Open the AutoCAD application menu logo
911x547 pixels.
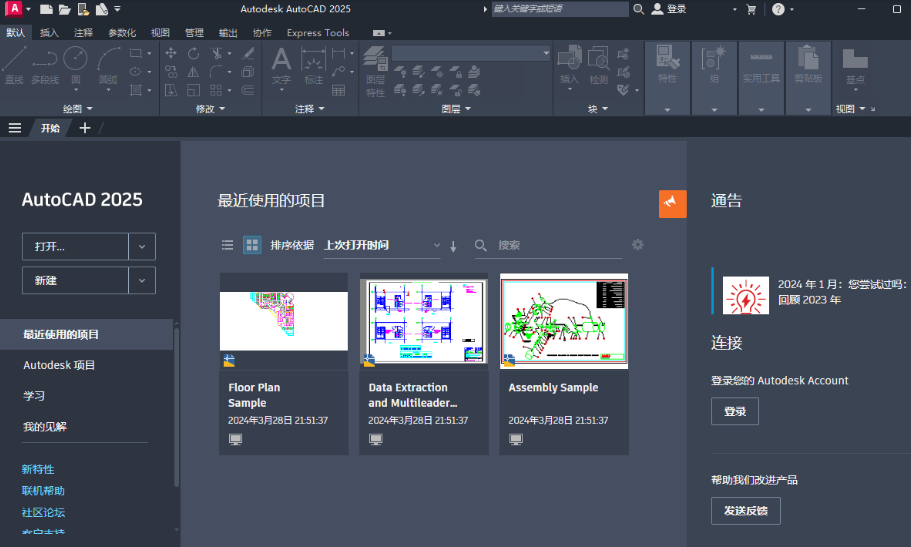pos(14,9)
